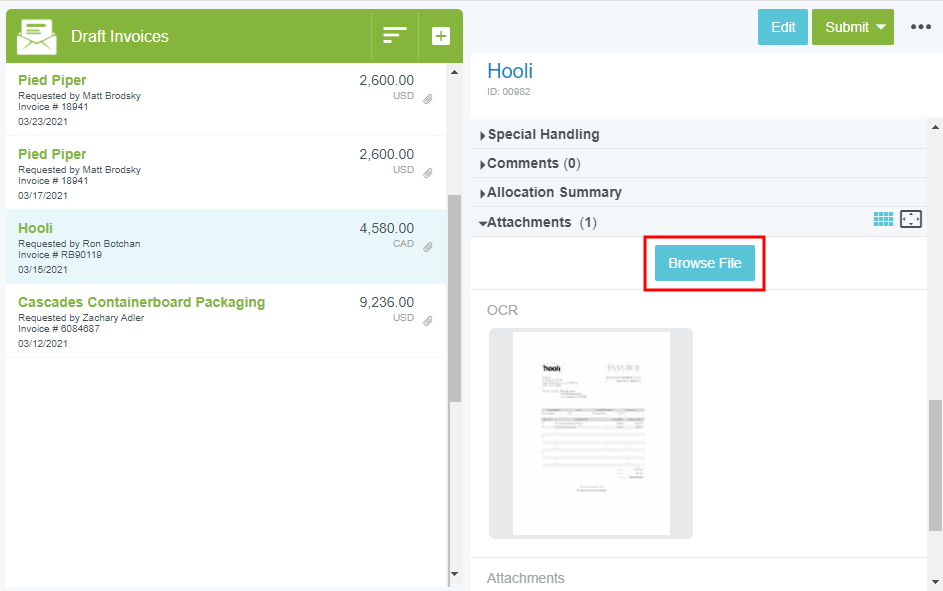
Task: Click the fullscreen expand attachments icon
Action: pos(910,220)
